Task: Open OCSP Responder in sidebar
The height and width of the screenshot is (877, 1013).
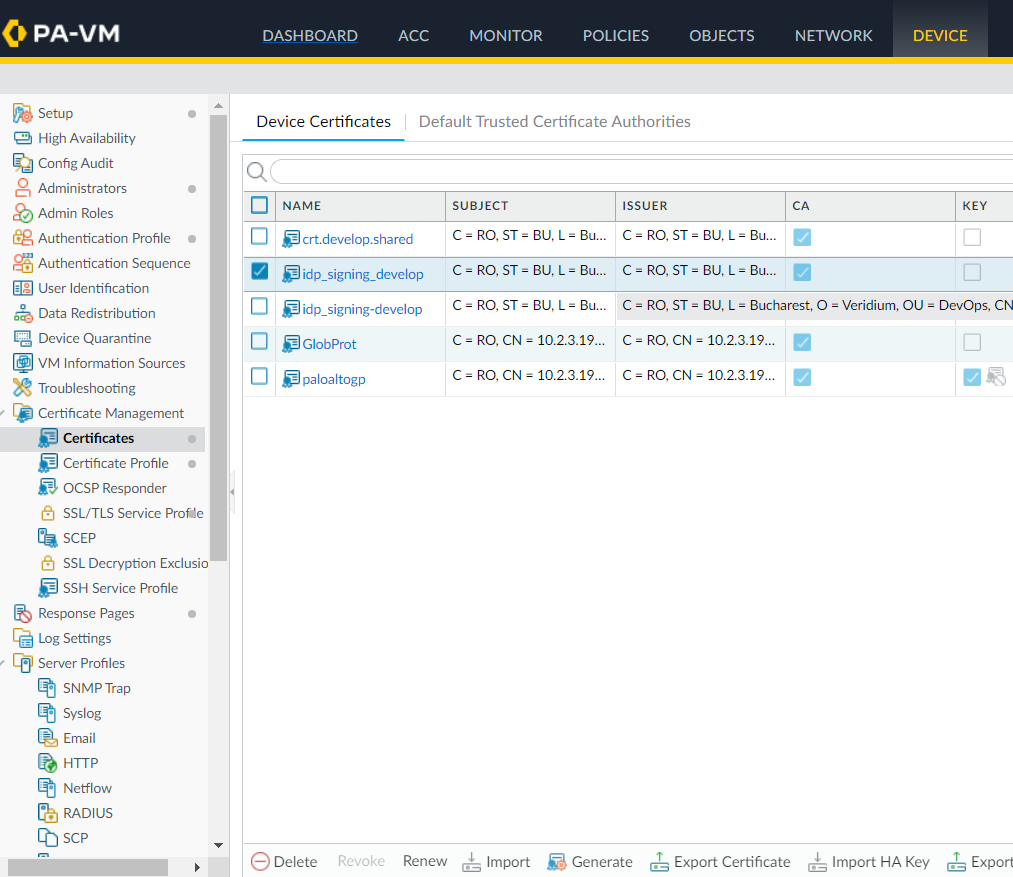Action: click(114, 488)
